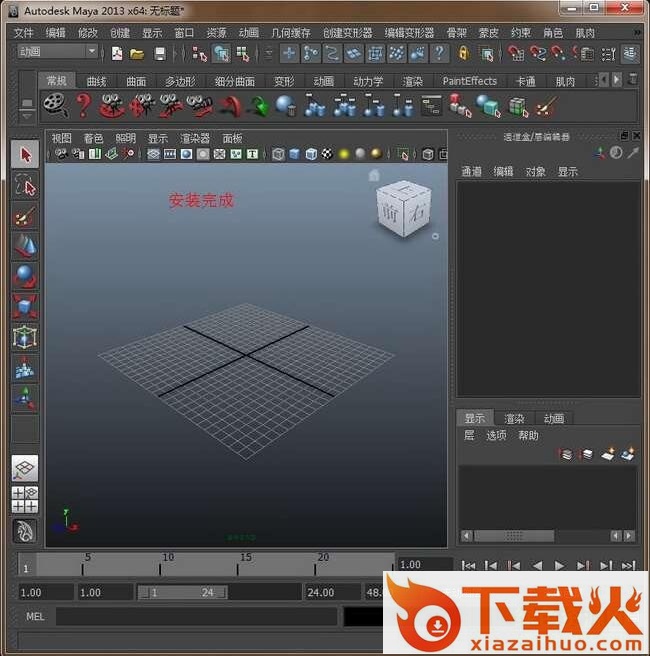Choose the Scale tool cube icon
Viewport: 650px width, 656px height.
coord(25,306)
